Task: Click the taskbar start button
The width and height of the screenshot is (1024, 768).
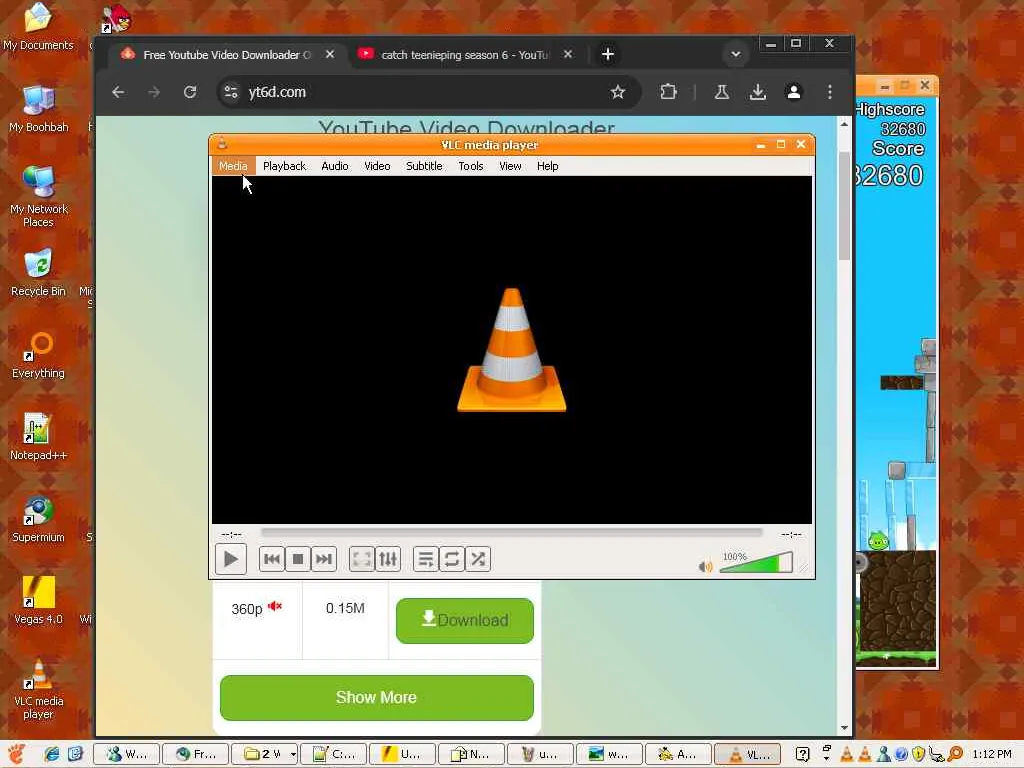Action: pyautogui.click(x=16, y=754)
